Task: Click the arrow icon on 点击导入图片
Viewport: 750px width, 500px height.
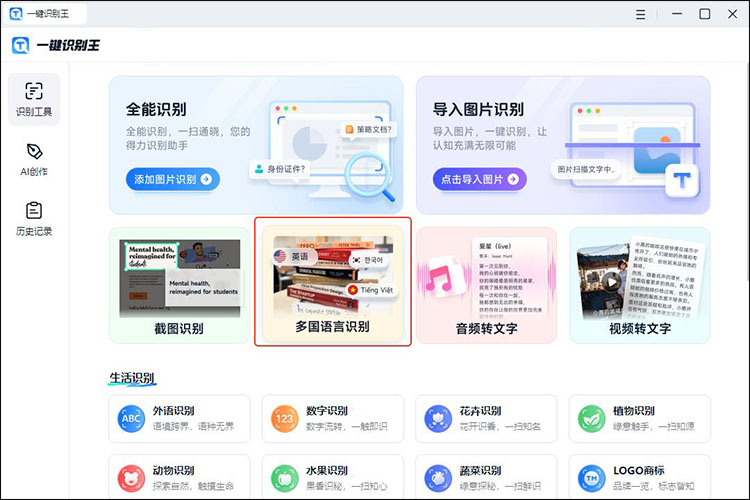Action: click(x=513, y=179)
